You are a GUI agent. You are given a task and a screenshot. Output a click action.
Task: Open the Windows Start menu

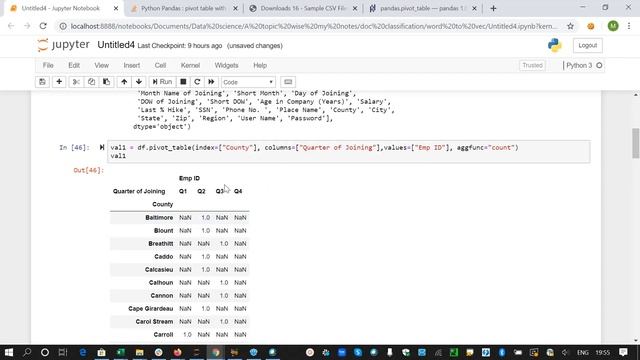pyautogui.click(x=9, y=352)
